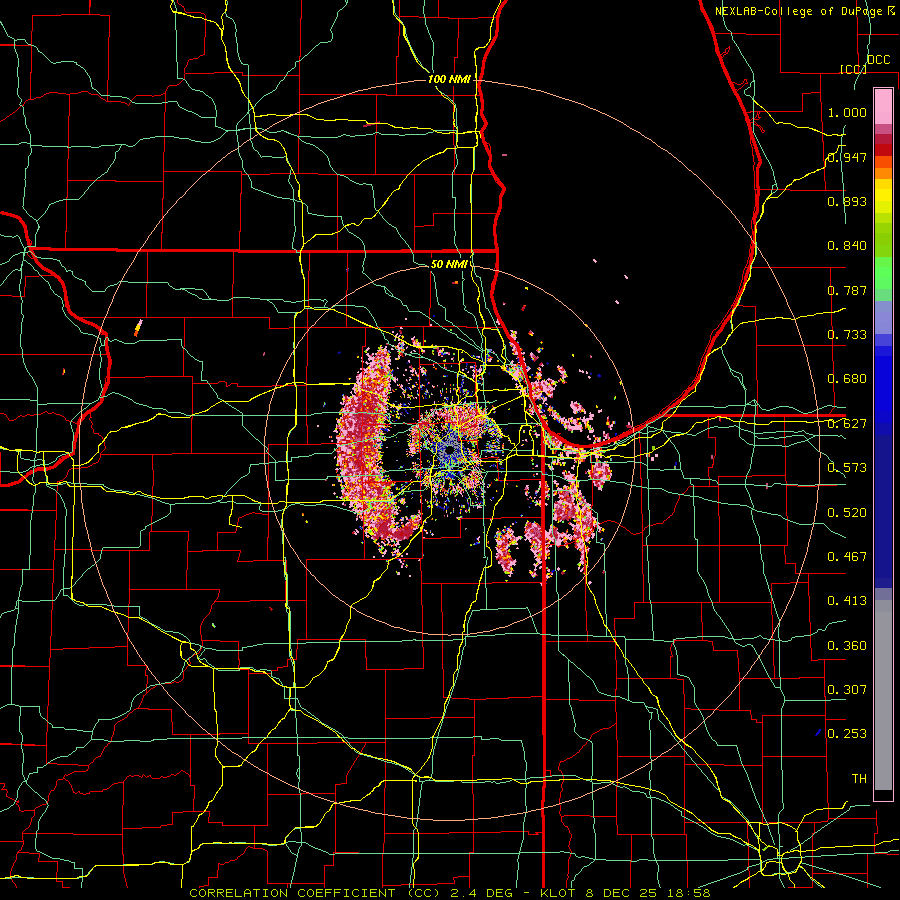The width and height of the screenshot is (900, 900).
Task: Click the 0.840 color scale label
Action: (847, 246)
